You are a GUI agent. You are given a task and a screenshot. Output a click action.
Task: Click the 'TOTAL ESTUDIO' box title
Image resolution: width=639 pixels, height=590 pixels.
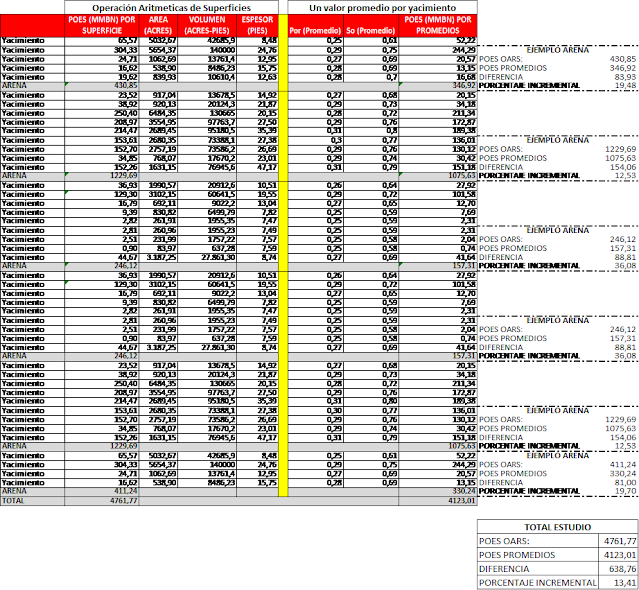coord(557,527)
